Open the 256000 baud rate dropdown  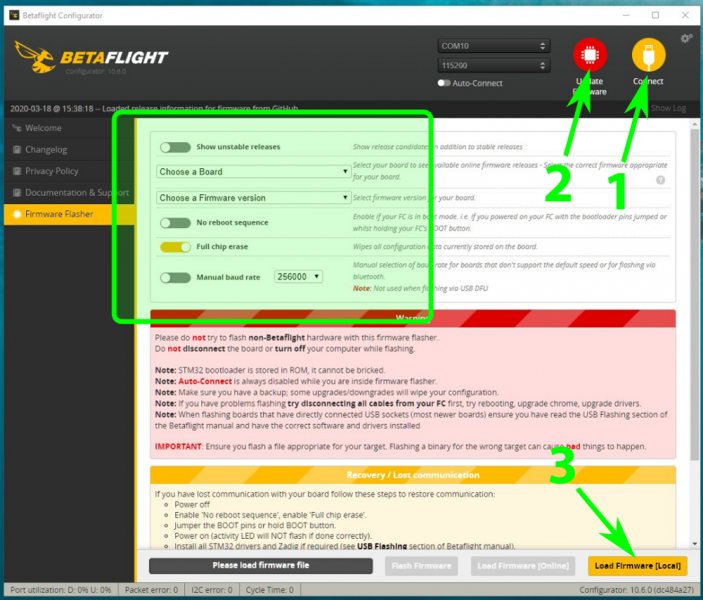(x=298, y=277)
